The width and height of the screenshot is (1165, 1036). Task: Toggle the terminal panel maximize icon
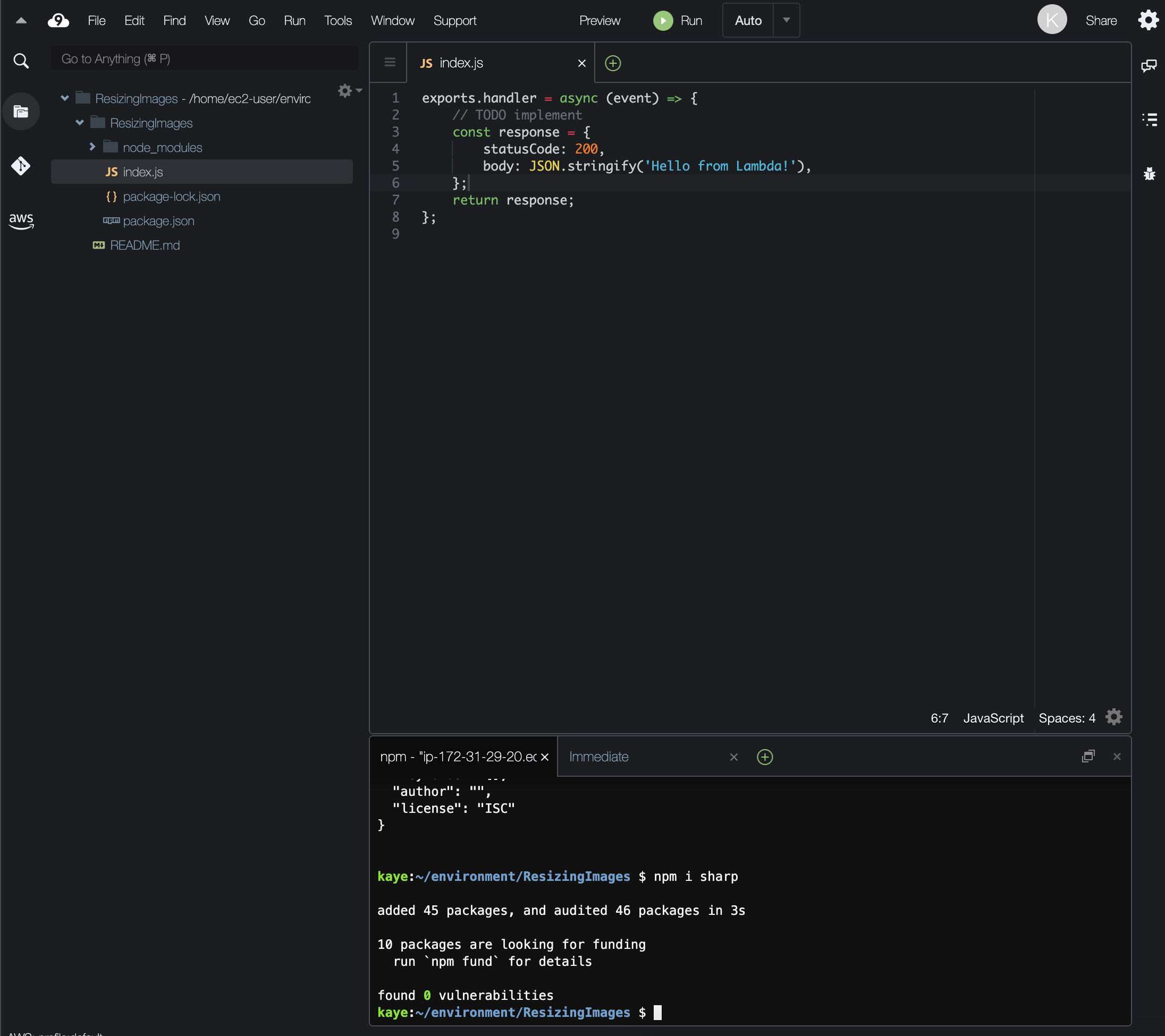coord(1088,756)
